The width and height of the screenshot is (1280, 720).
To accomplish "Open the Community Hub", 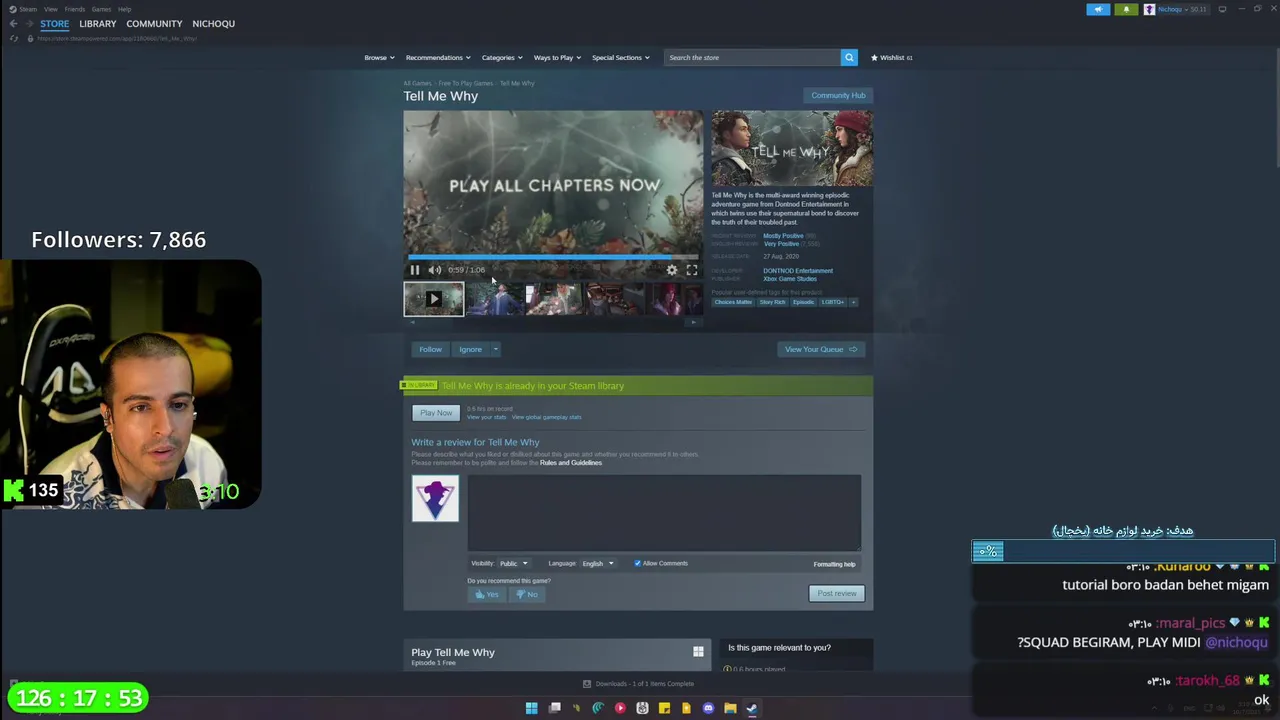I will [x=838, y=95].
